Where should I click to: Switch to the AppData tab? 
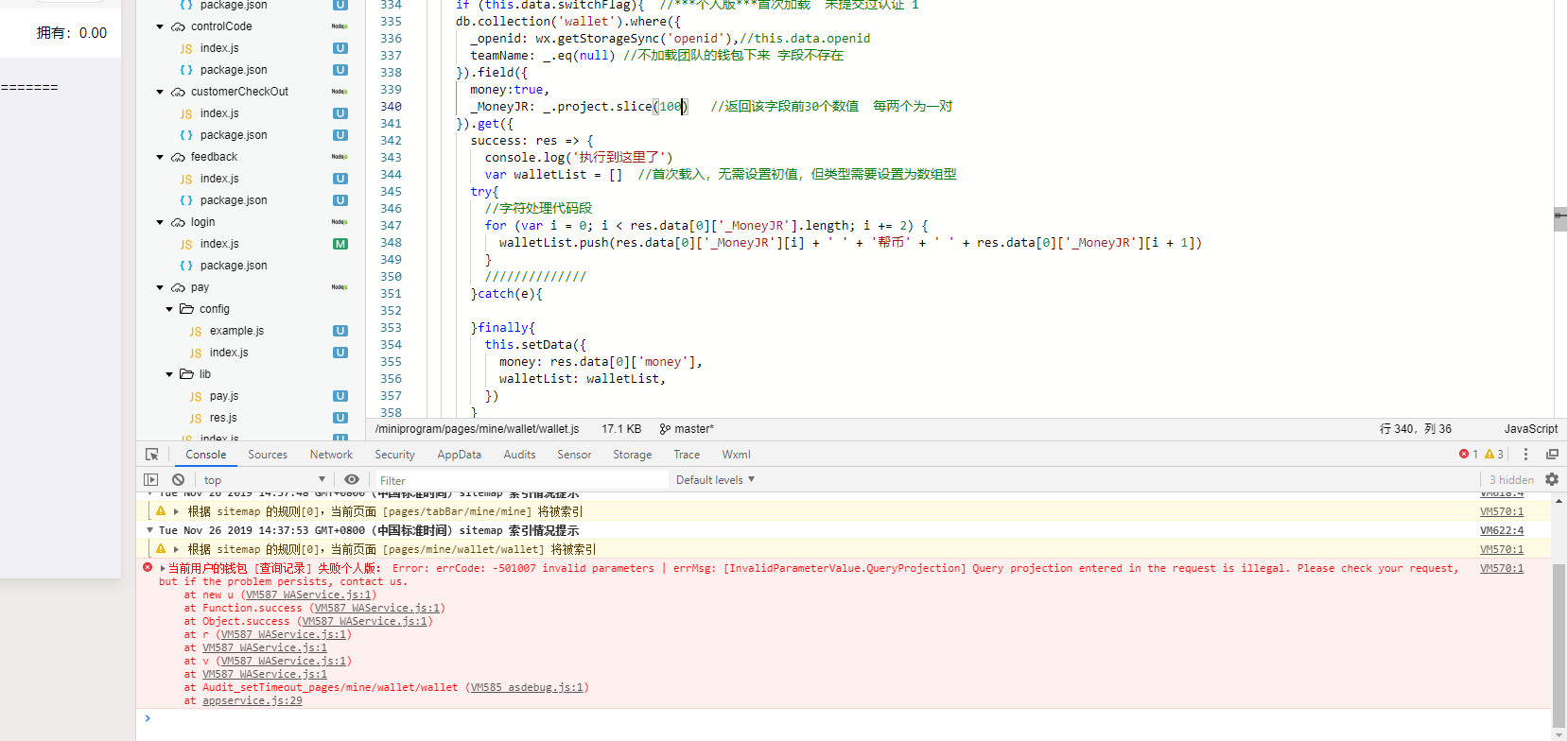pos(459,455)
